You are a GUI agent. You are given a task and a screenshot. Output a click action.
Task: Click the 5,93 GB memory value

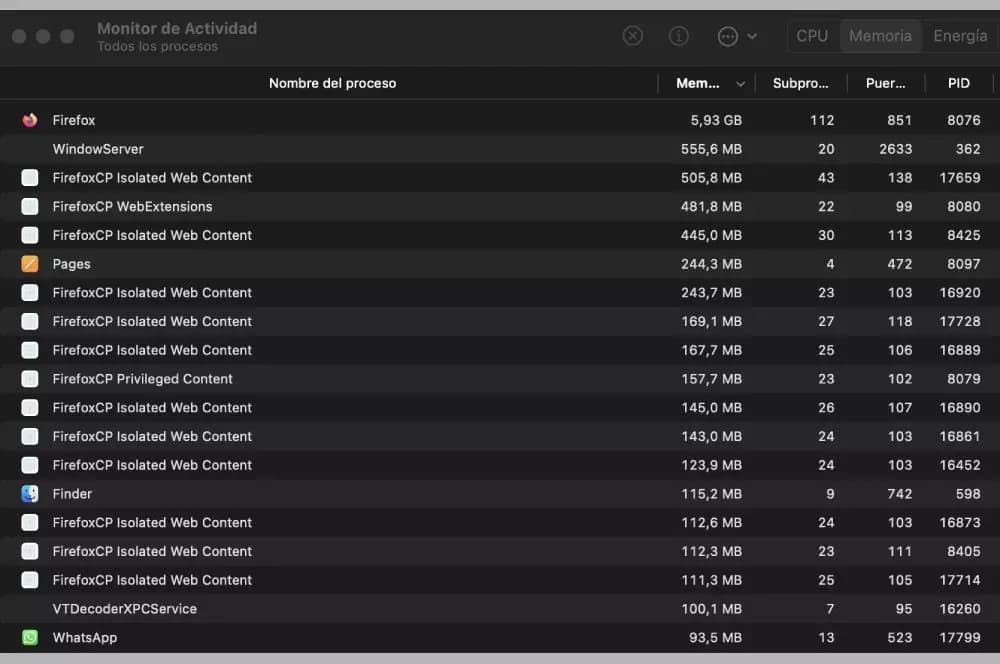[x=716, y=120]
